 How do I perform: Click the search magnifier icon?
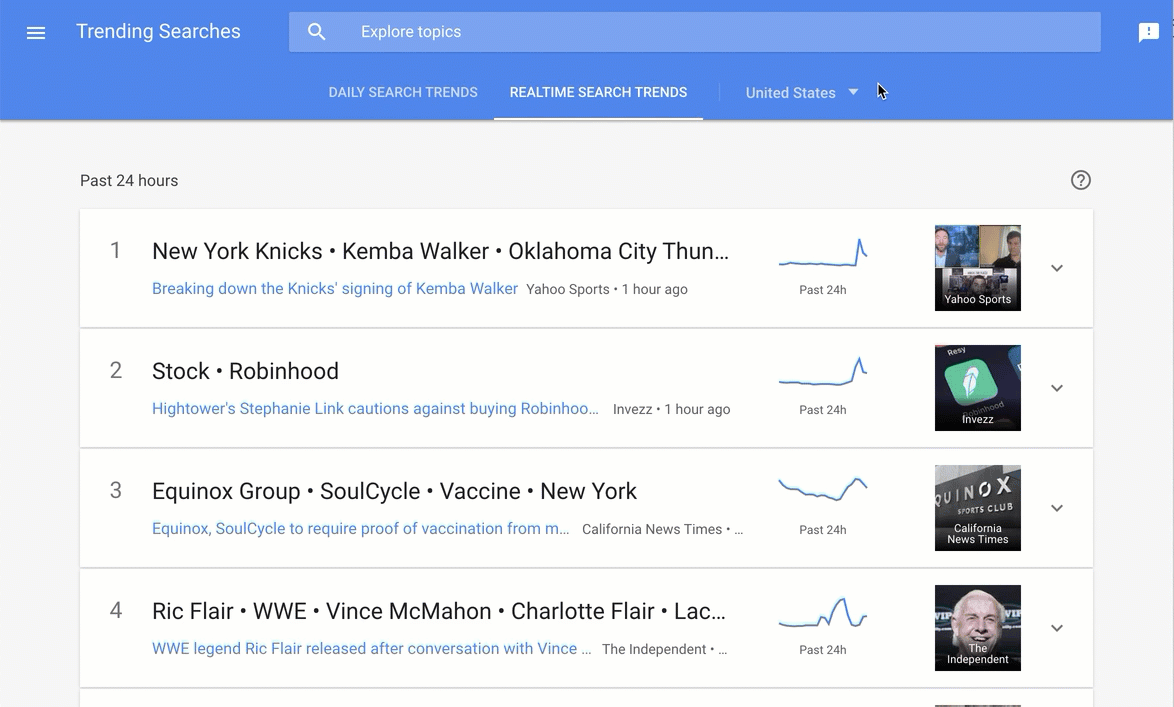tap(317, 31)
